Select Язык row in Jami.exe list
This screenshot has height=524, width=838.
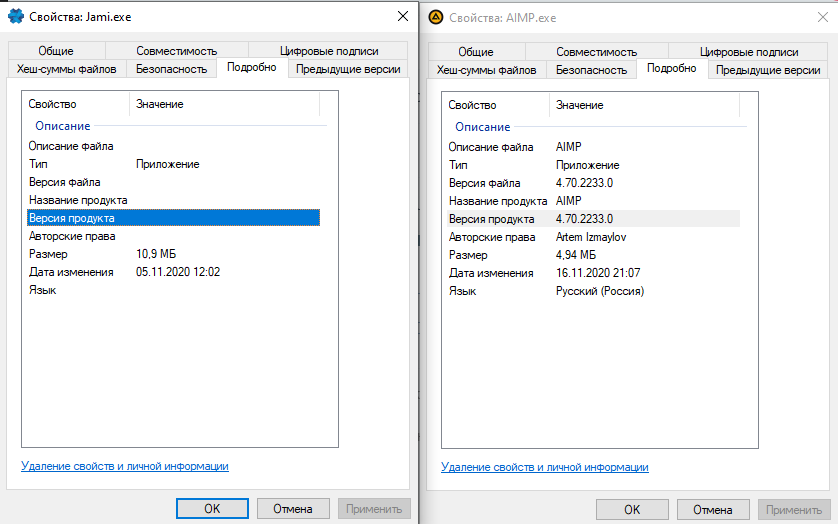coord(173,290)
